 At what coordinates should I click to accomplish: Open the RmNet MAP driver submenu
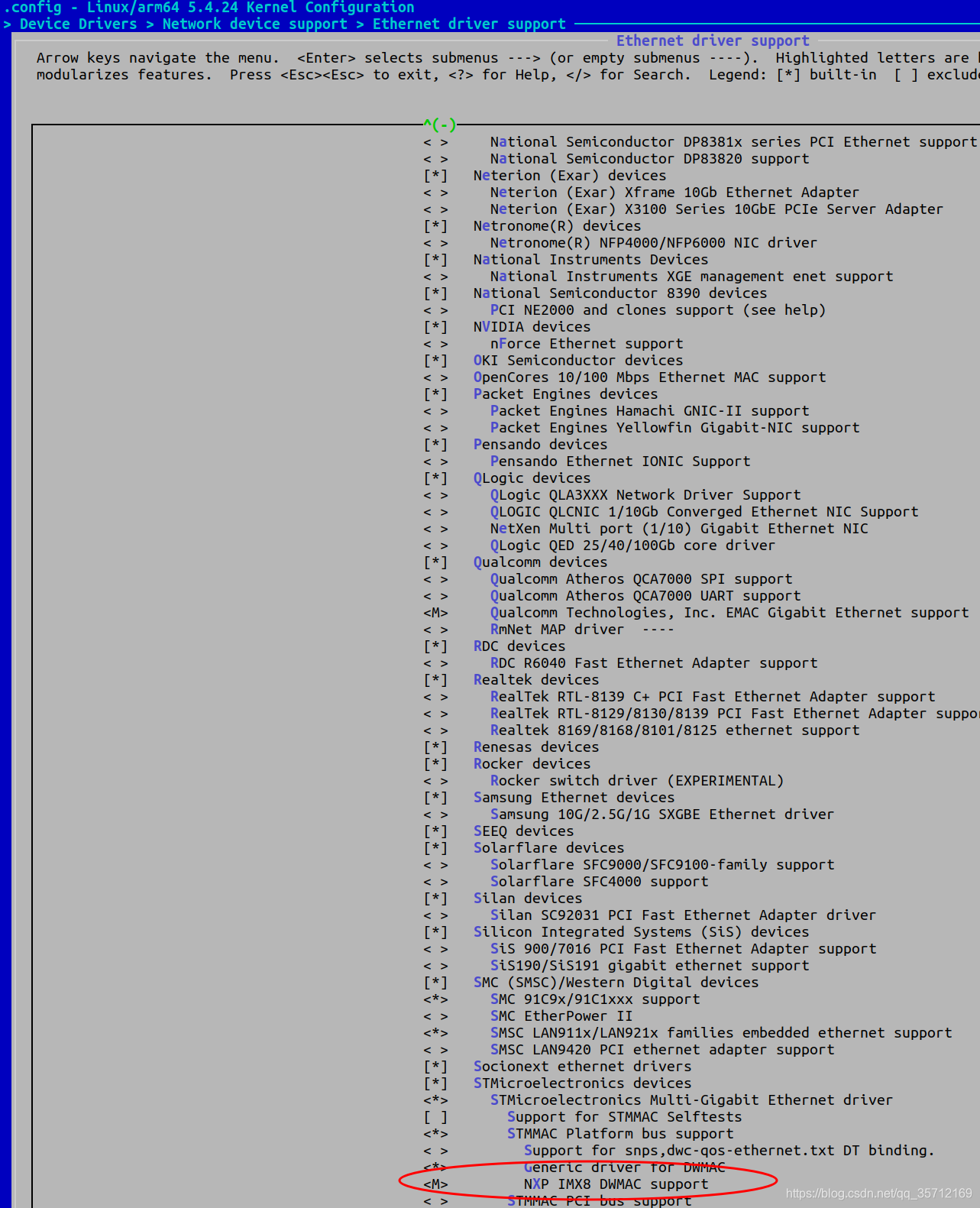click(x=582, y=630)
